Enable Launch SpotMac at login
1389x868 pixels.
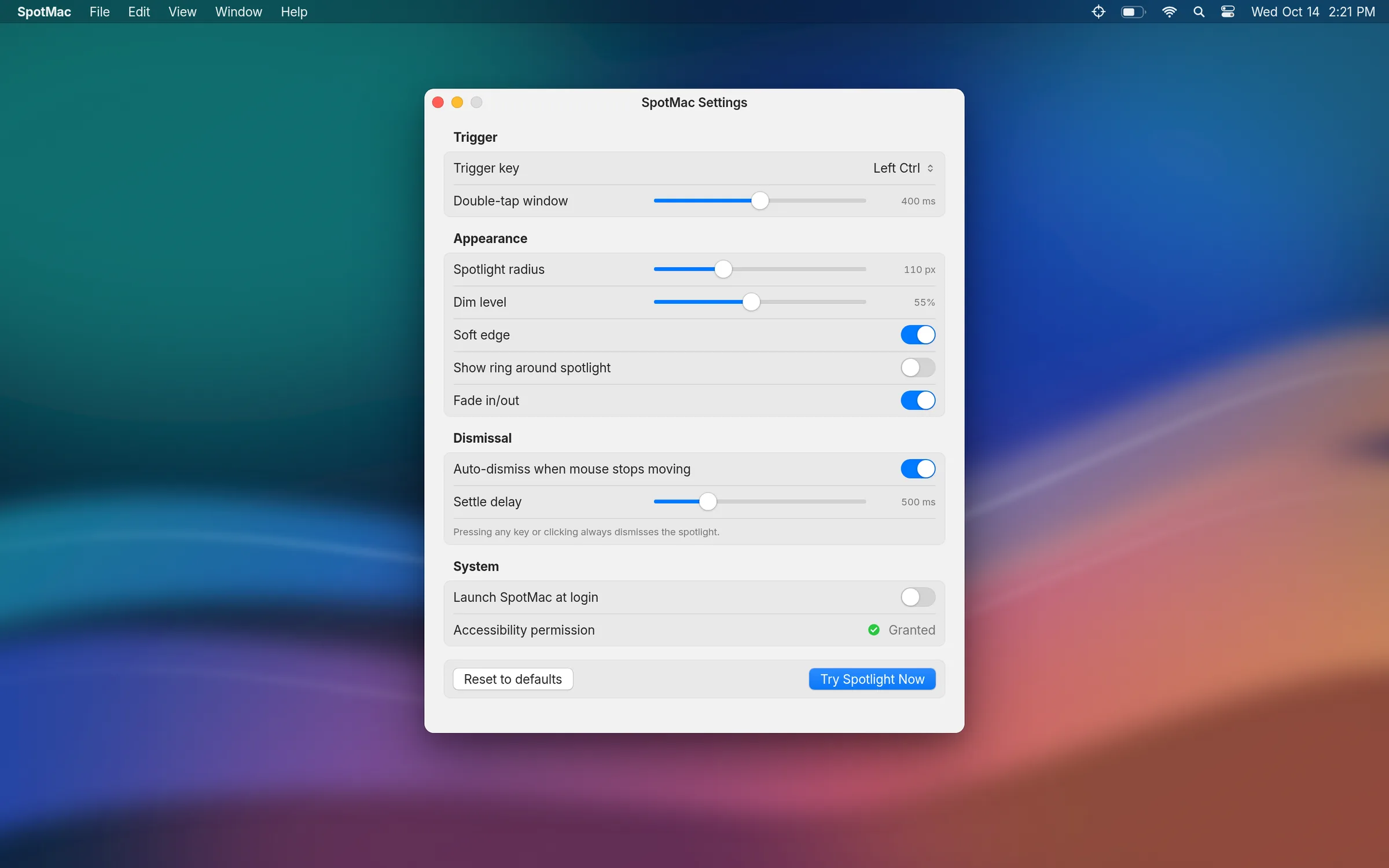(917, 597)
